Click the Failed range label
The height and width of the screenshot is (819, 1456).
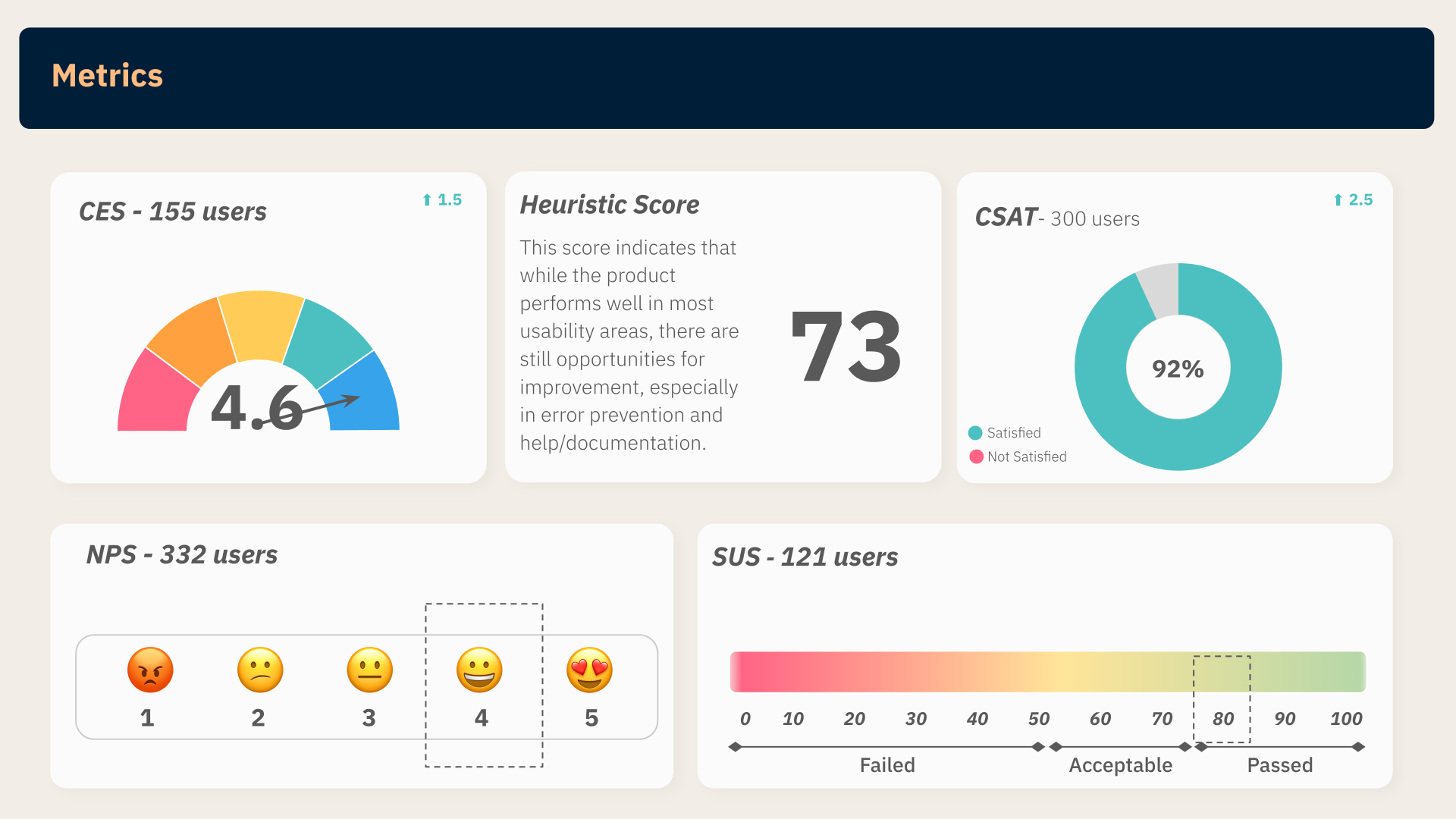(887, 765)
